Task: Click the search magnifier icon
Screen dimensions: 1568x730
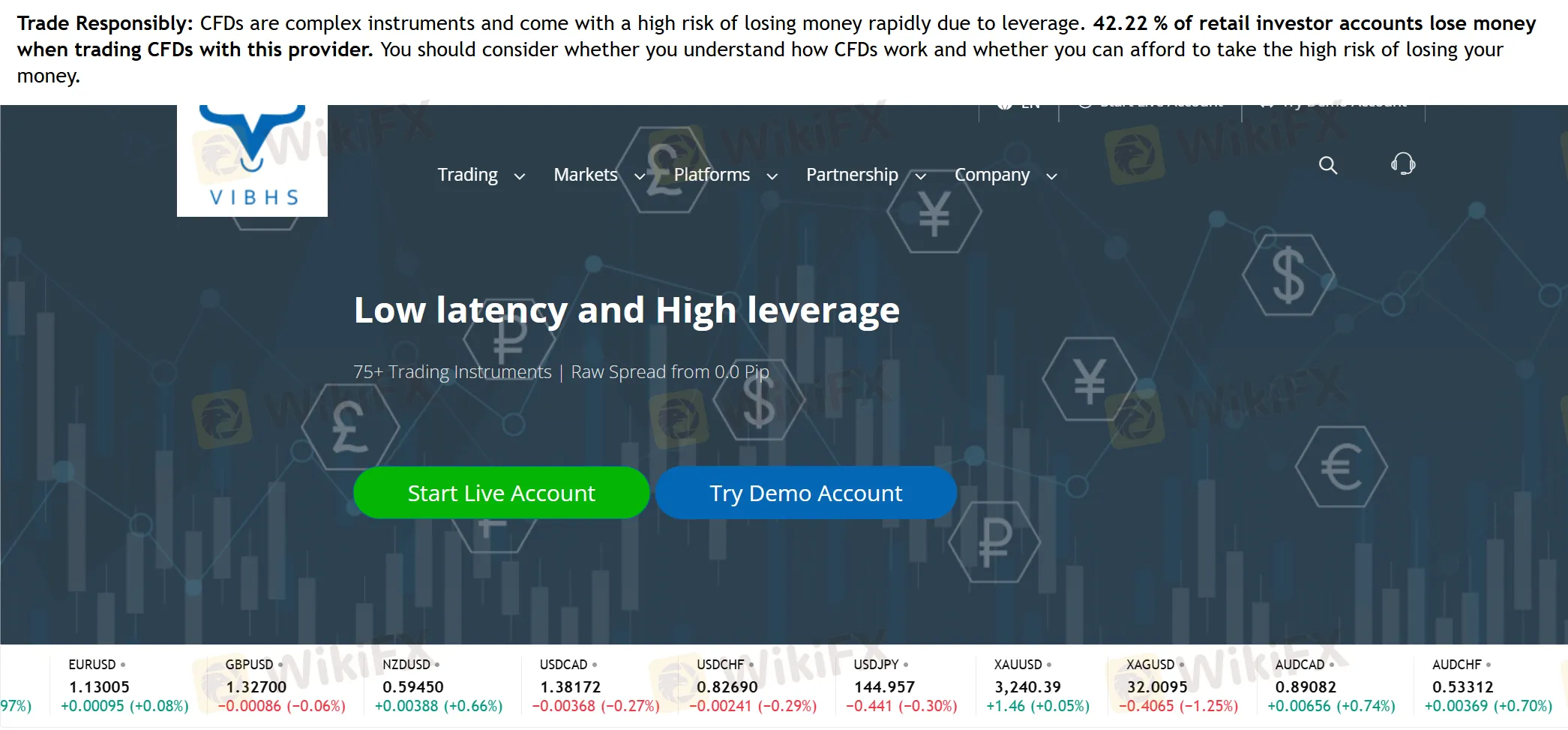Action: point(1327,165)
